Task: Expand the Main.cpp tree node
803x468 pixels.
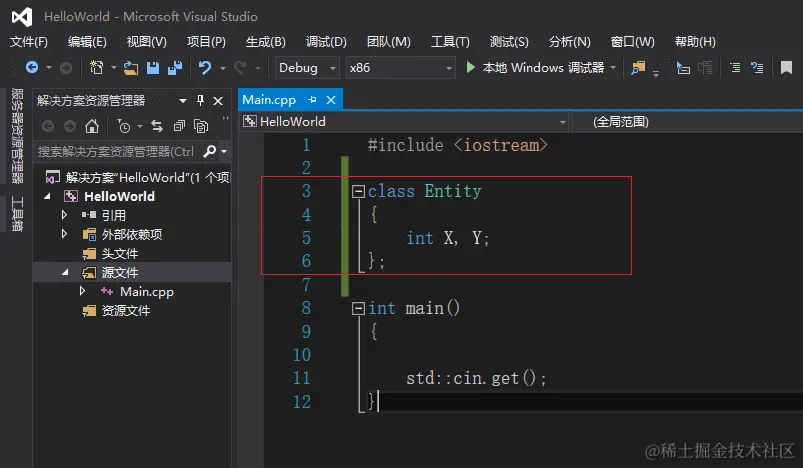Action: 82,291
